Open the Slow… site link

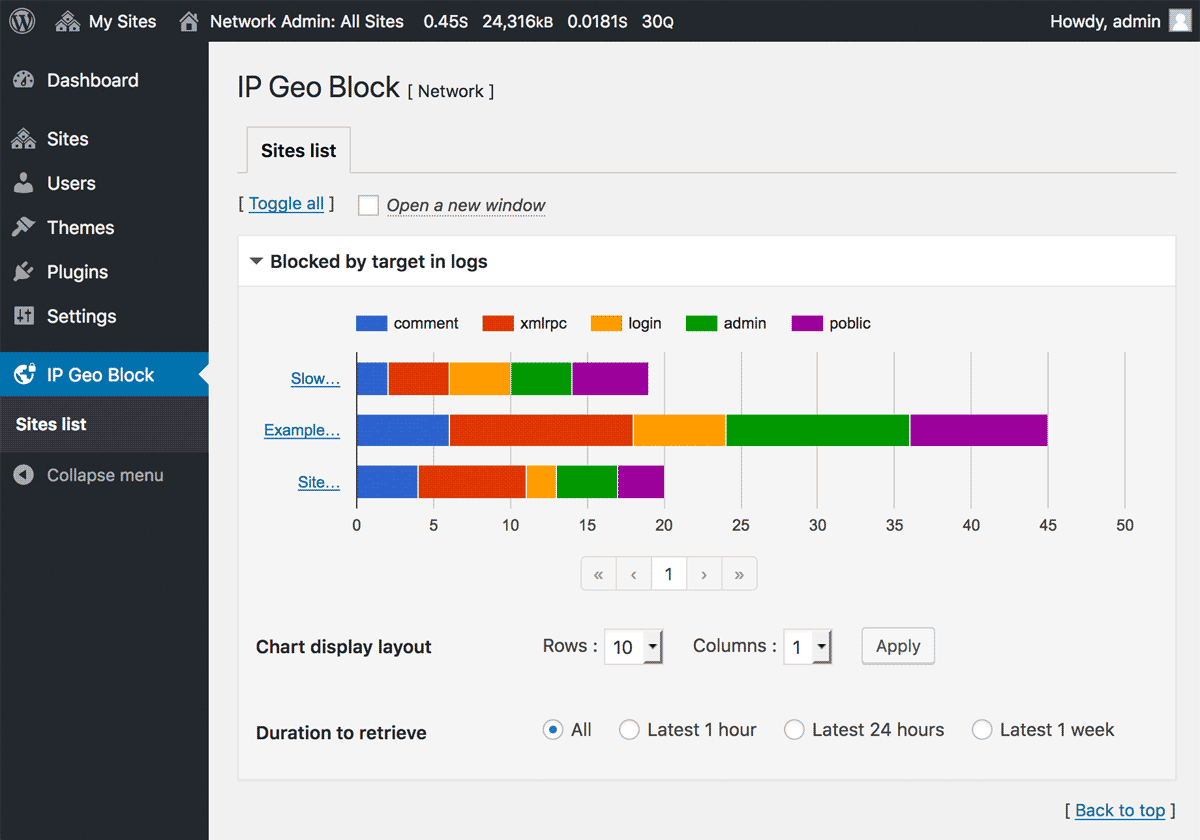(315, 379)
